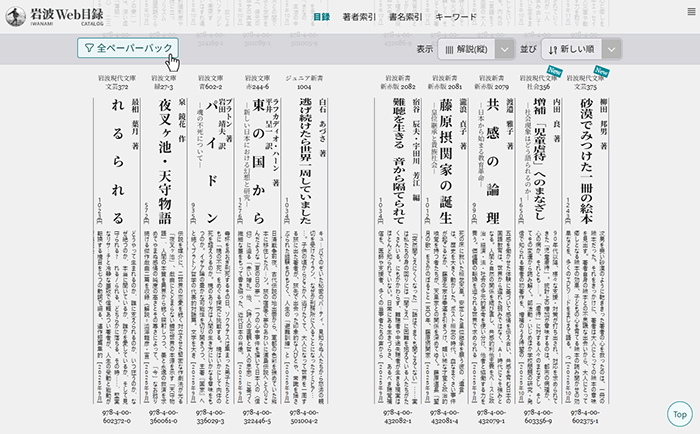The height and width of the screenshot is (434, 700).
Task: Jump back up with the Top button
Action: (679, 414)
